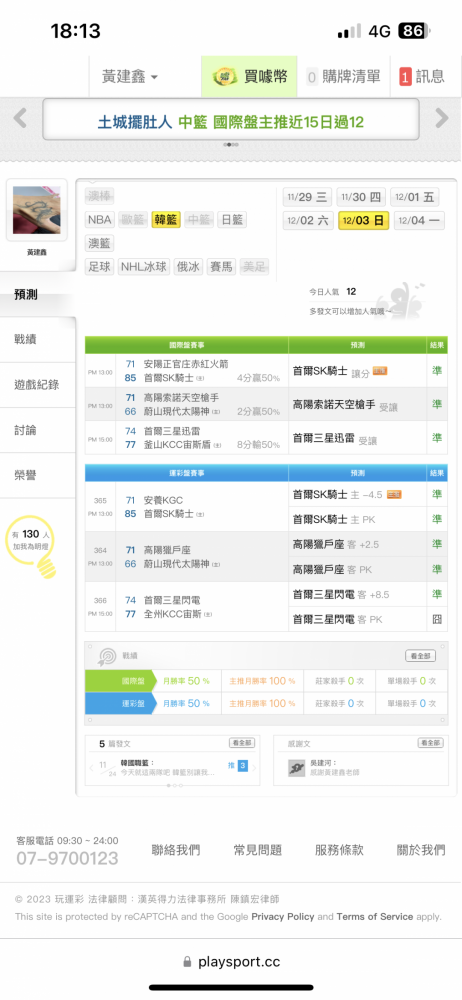Expand all records via 戰績 看全部
Image resolution: width=462 pixels, height=1000 pixels.
click(x=421, y=656)
